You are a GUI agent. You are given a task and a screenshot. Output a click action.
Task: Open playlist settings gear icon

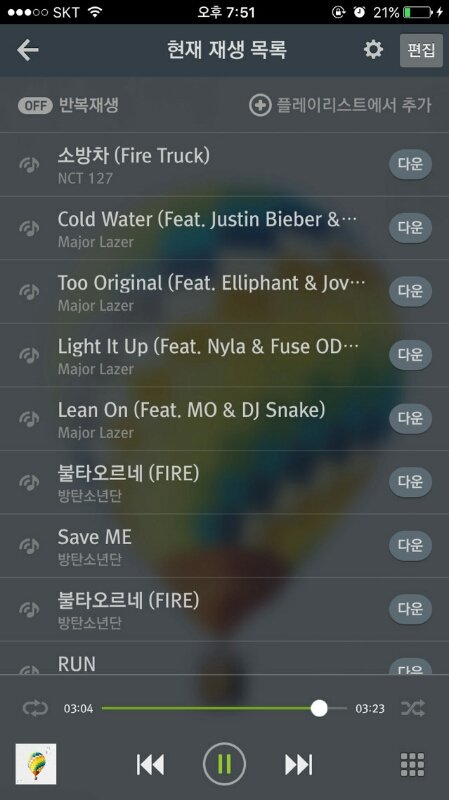(x=373, y=49)
